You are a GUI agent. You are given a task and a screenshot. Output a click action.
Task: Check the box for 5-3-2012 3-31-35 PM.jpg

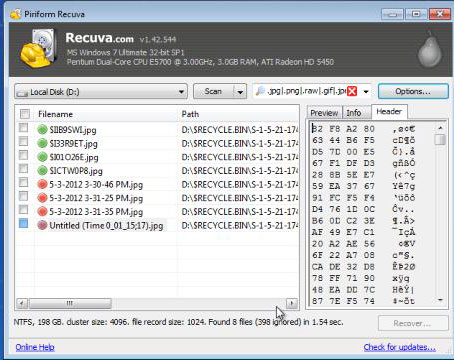pyautogui.click(x=23, y=210)
